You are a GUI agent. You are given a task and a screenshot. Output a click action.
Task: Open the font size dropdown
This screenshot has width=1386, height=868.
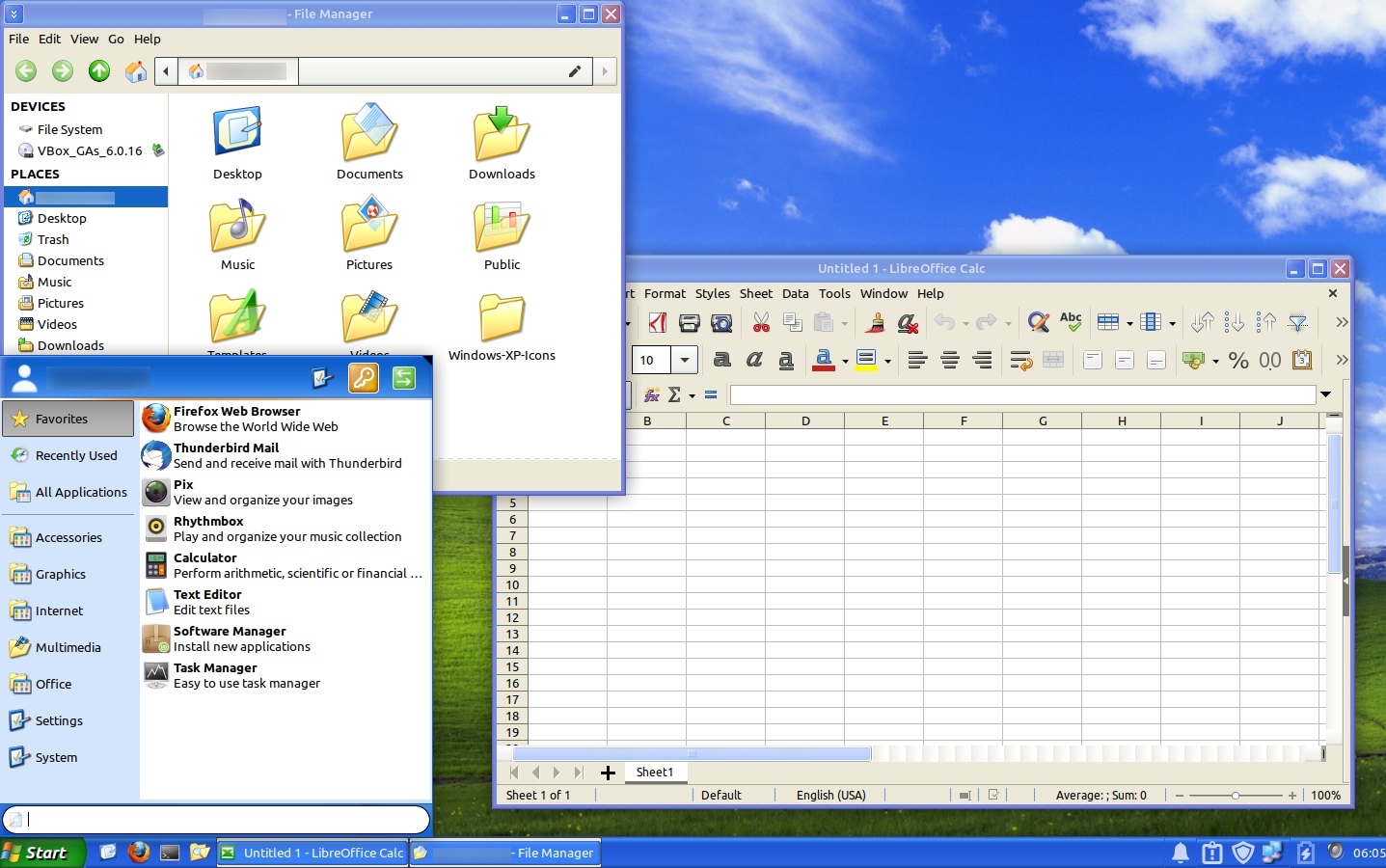point(685,361)
